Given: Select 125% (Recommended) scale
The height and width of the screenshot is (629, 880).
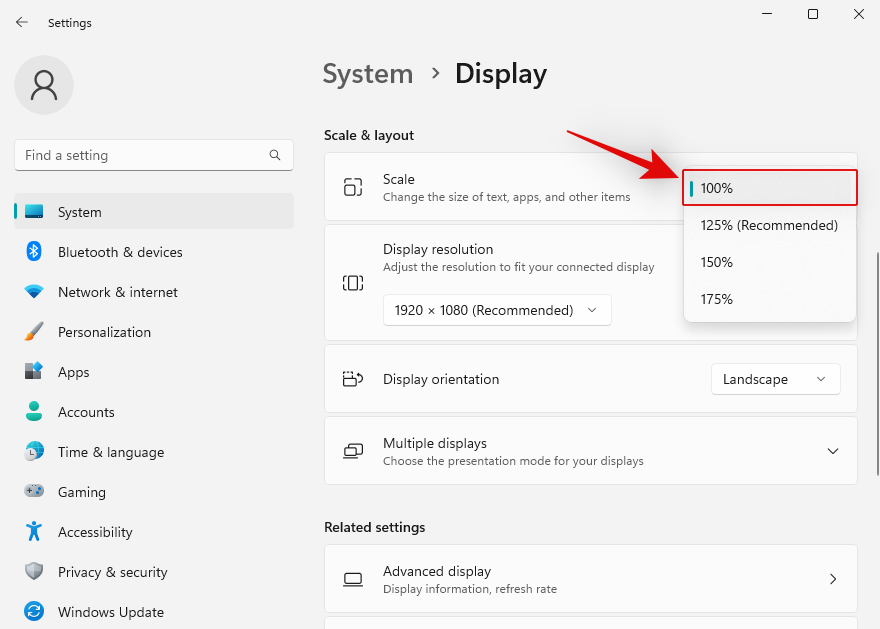Looking at the screenshot, I should (768, 225).
